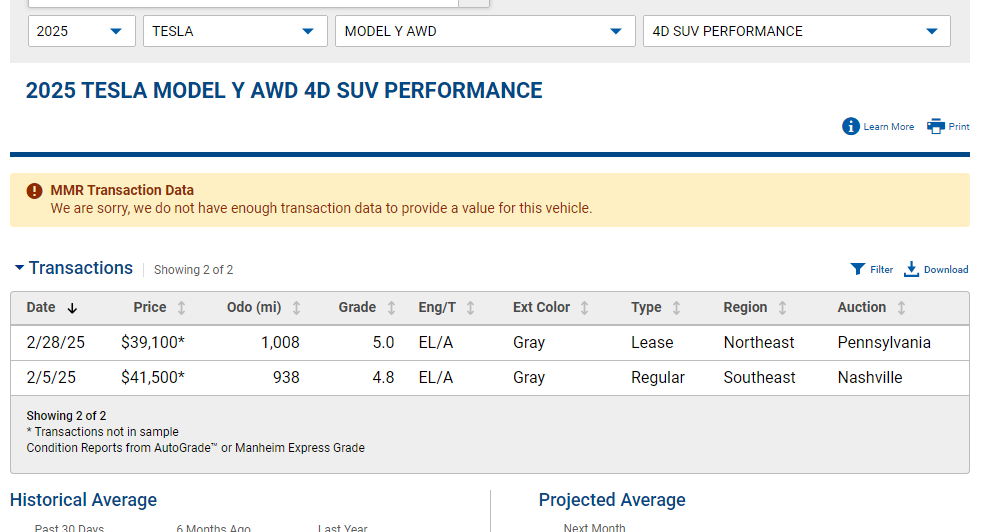This screenshot has height=532, width=1007.
Task: Click the Regular type cell
Action: [x=658, y=377]
